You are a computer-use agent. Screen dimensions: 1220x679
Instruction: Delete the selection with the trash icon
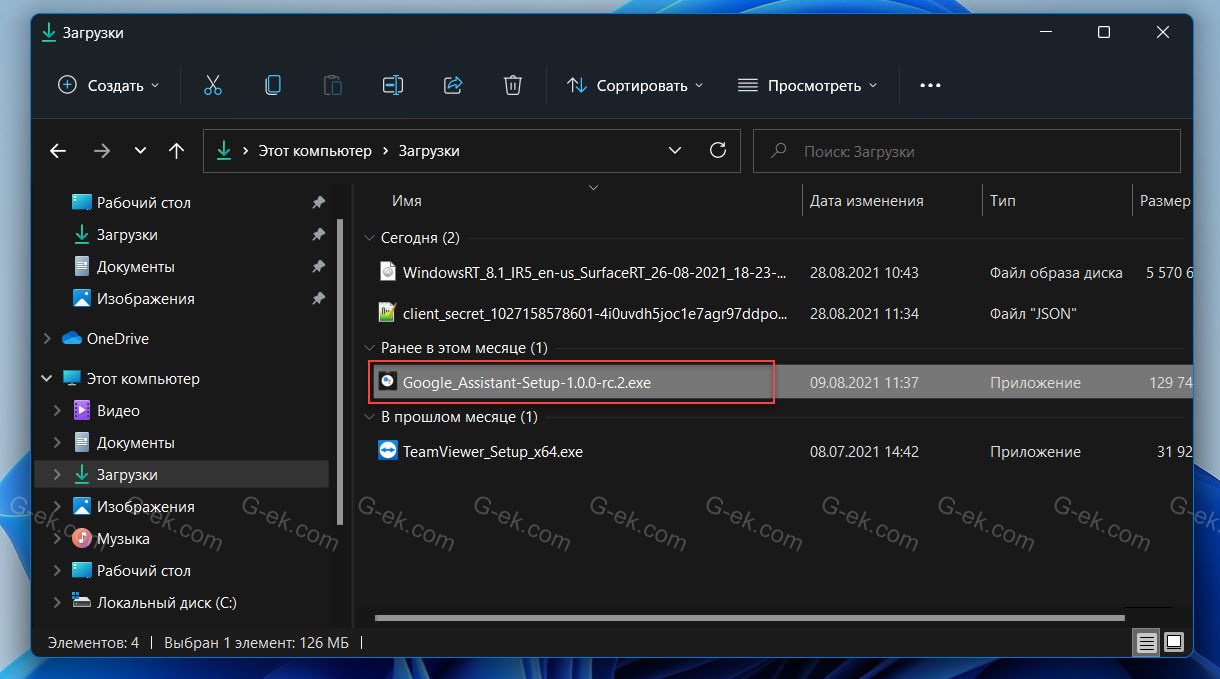pyautogui.click(x=512, y=85)
